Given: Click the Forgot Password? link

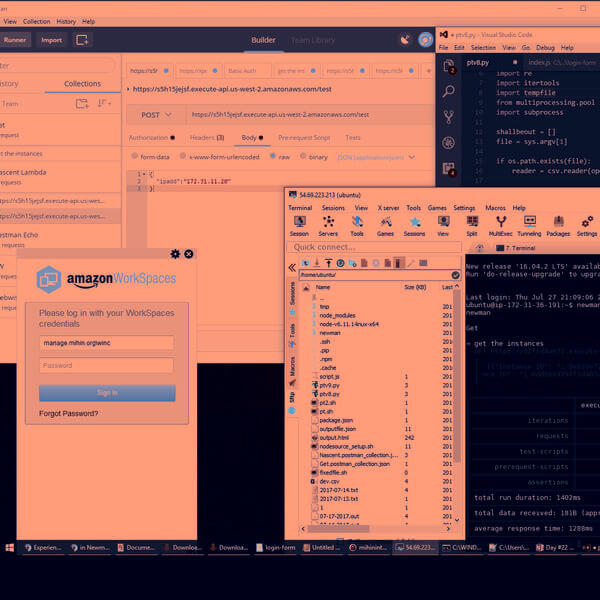Looking at the screenshot, I should (69, 413).
